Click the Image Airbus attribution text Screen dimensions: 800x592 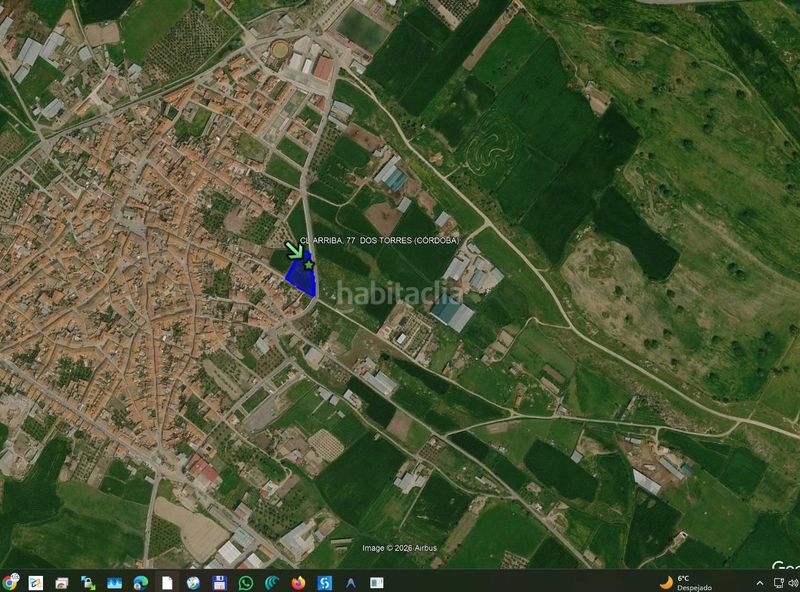399,548
